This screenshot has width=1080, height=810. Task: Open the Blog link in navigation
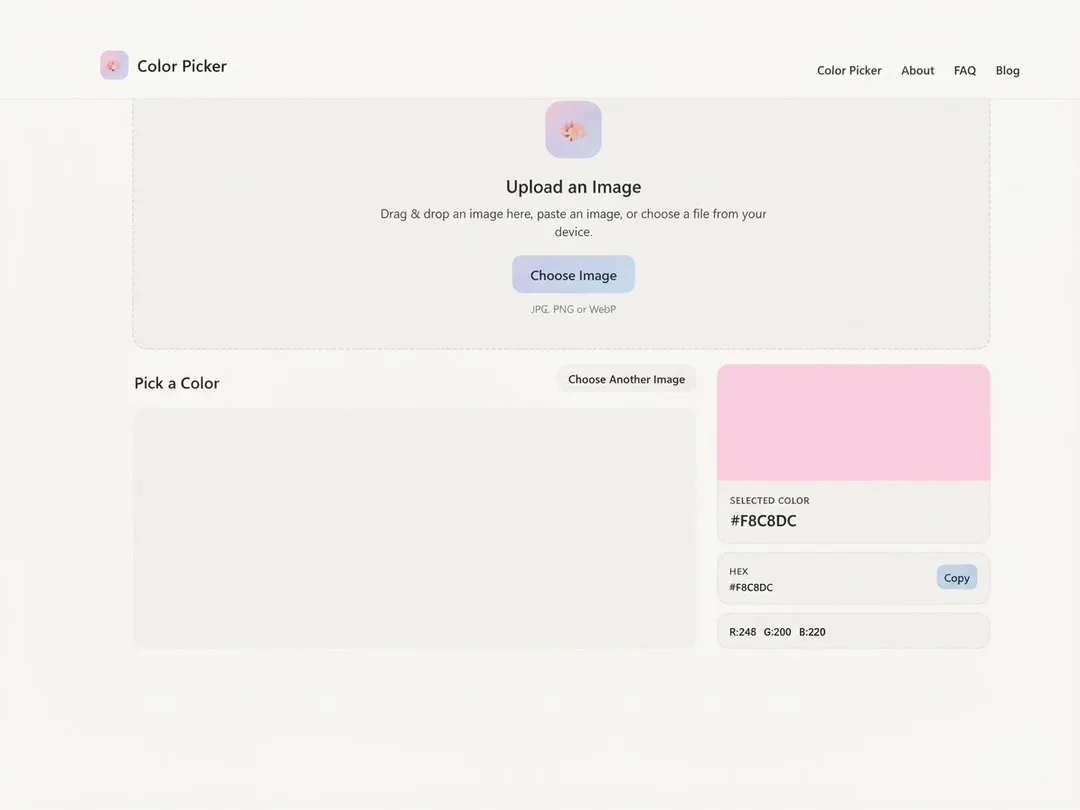coord(1007,70)
